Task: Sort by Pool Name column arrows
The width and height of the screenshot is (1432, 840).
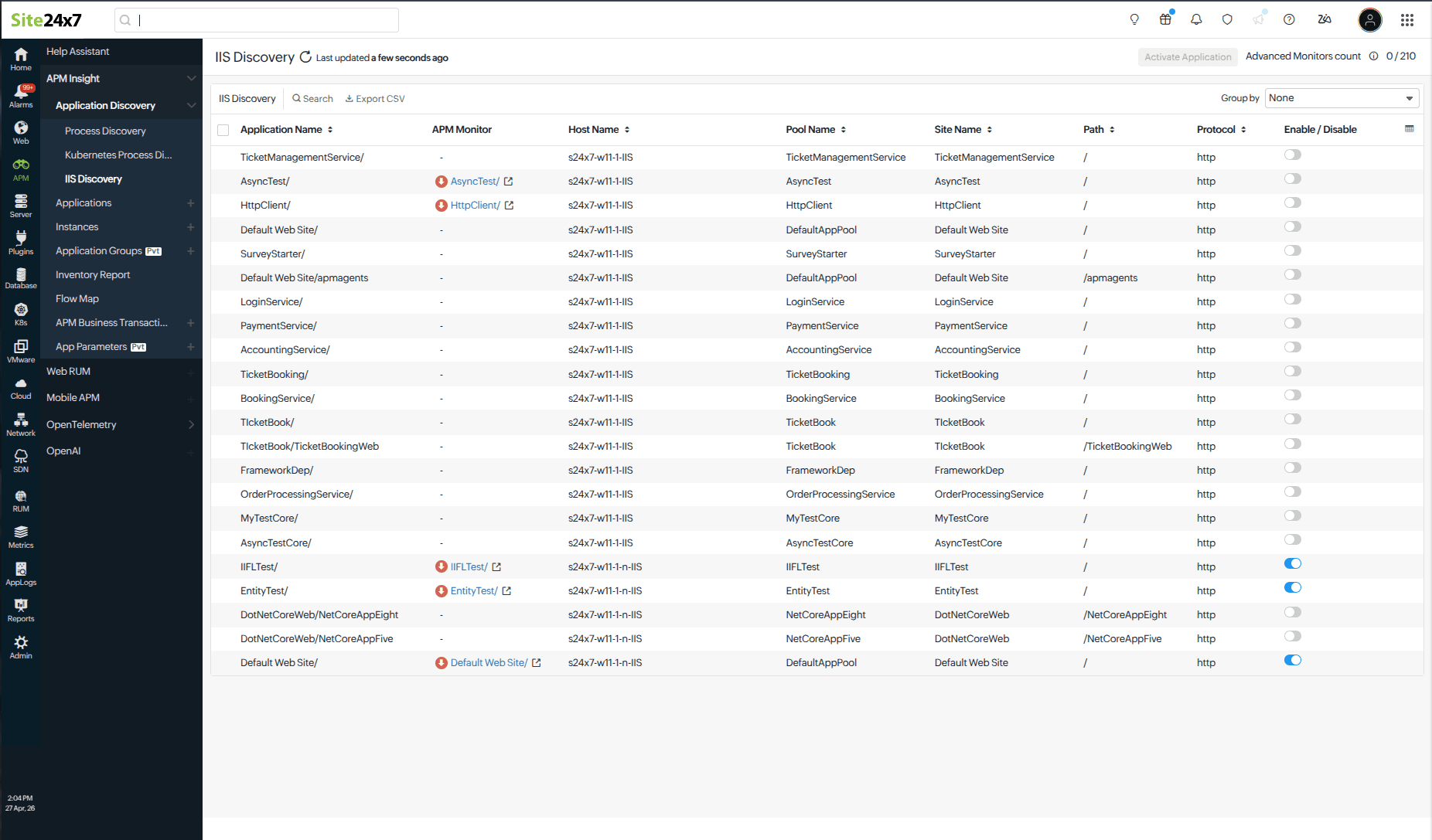Action: click(x=844, y=130)
